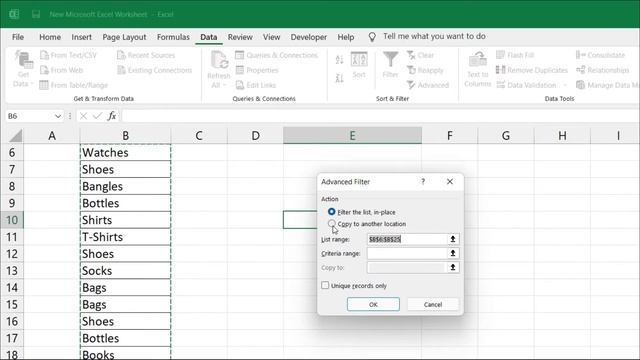Open Relationships

point(602,70)
